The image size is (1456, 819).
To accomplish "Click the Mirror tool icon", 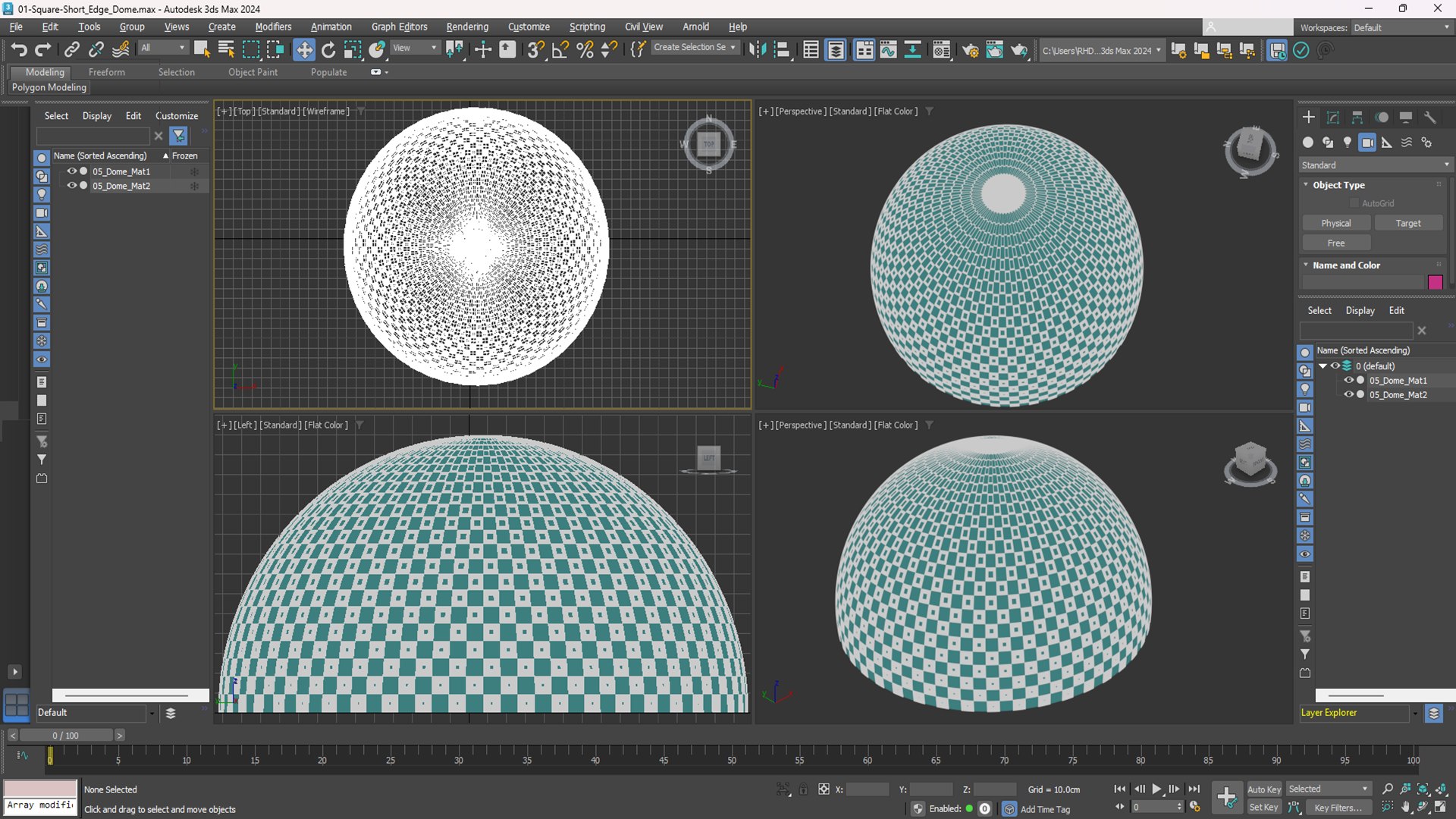I will pos(757,50).
